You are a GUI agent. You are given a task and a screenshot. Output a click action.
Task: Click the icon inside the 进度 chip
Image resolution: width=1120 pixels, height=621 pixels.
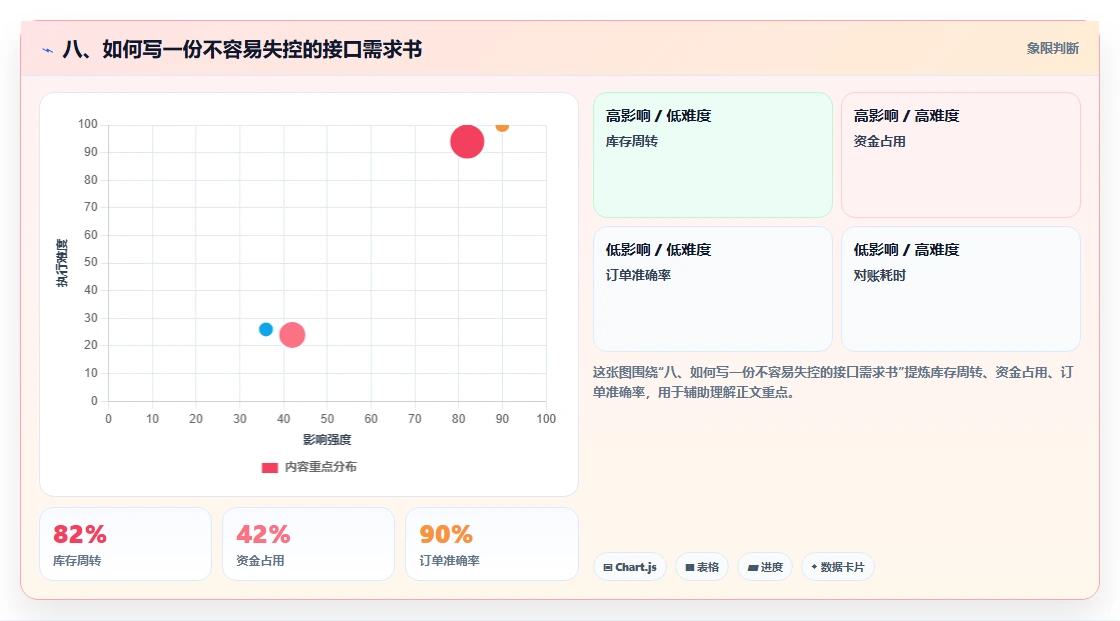tap(753, 567)
